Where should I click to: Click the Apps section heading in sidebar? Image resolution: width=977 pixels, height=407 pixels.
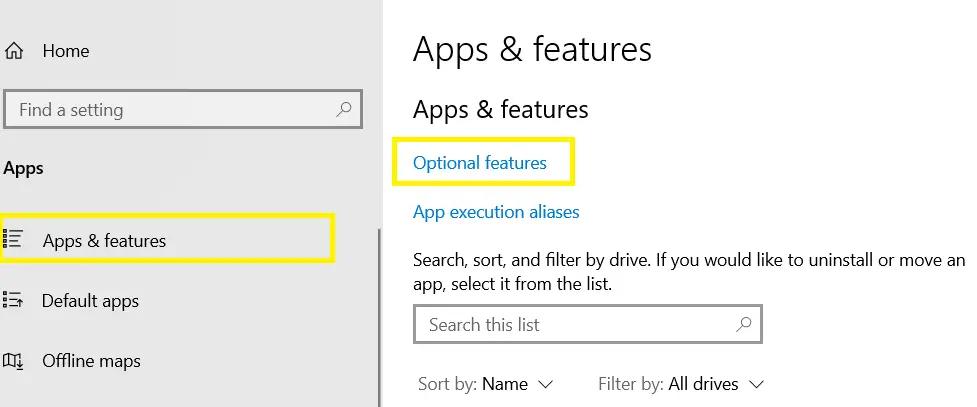tap(24, 168)
